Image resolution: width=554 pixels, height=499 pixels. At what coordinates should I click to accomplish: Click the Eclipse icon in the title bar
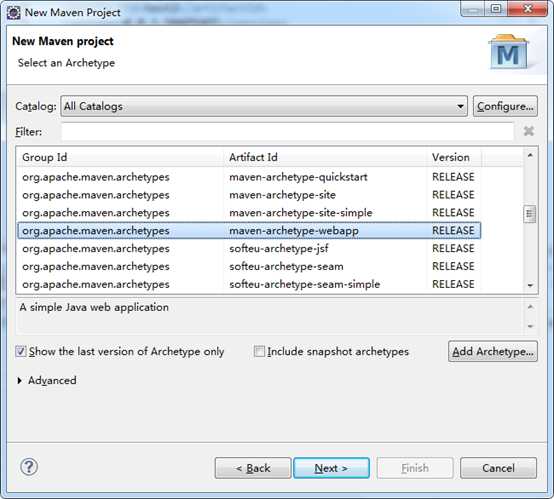(x=13, y=13)
